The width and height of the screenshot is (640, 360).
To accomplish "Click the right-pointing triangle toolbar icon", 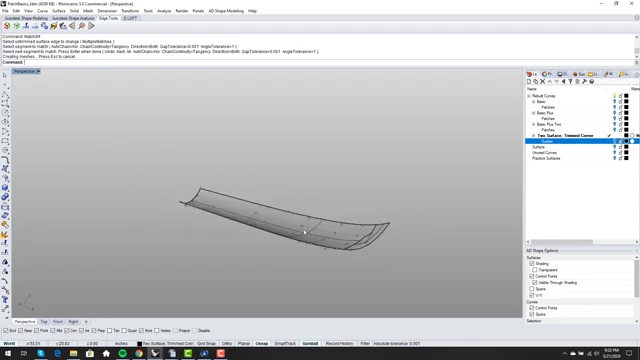I will coord(91,26).
